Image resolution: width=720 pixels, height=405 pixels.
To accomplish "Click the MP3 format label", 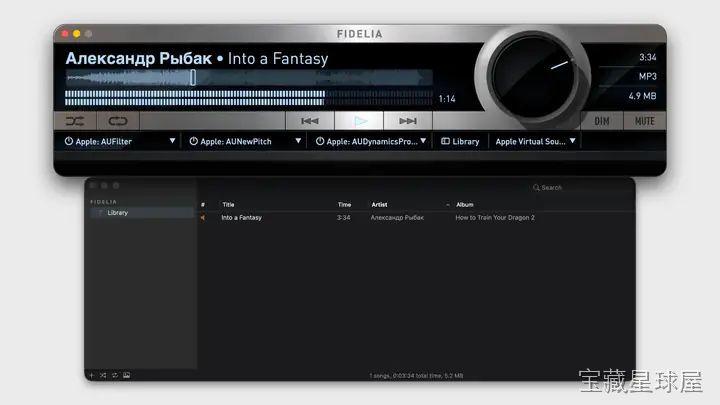I will 647,77.
